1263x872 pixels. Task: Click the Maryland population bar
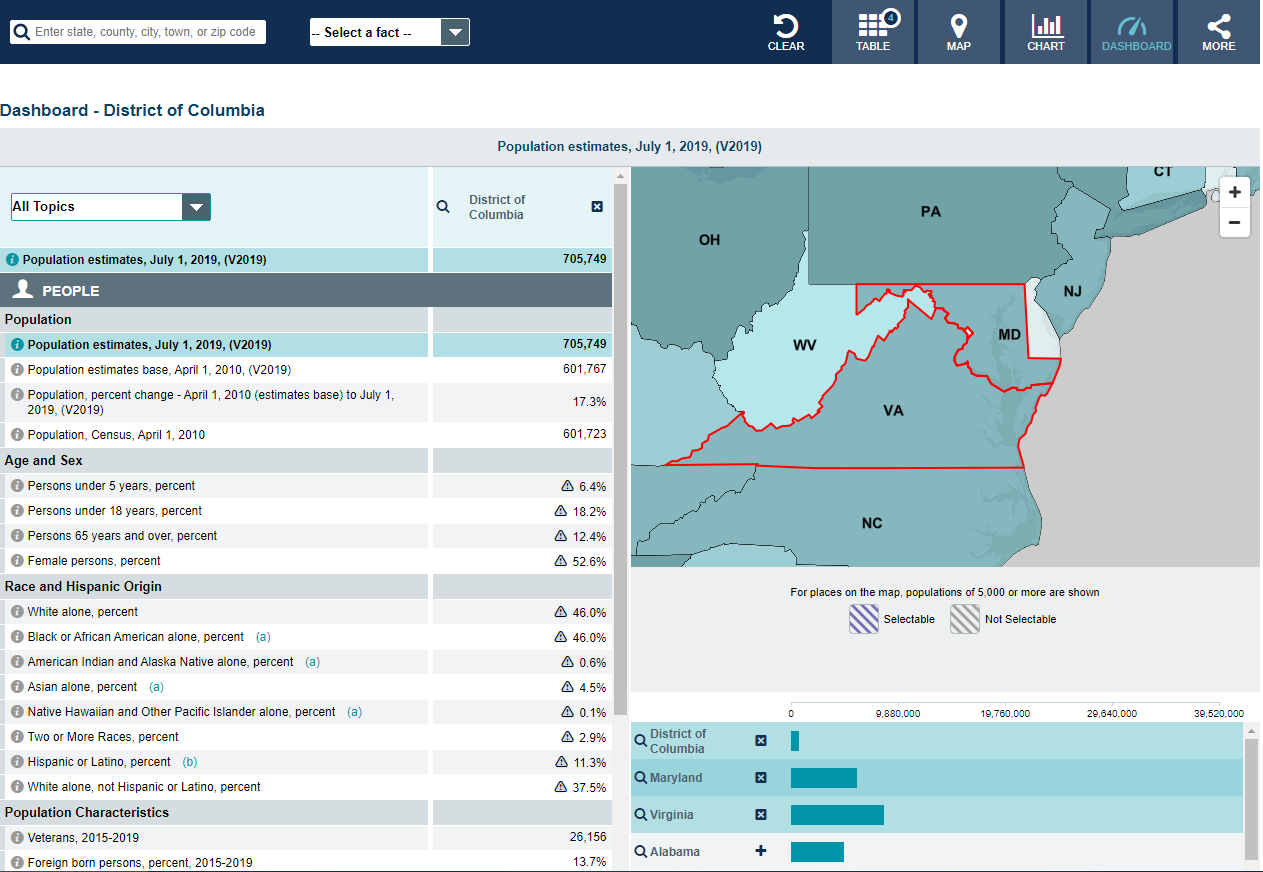coord(824,778)
